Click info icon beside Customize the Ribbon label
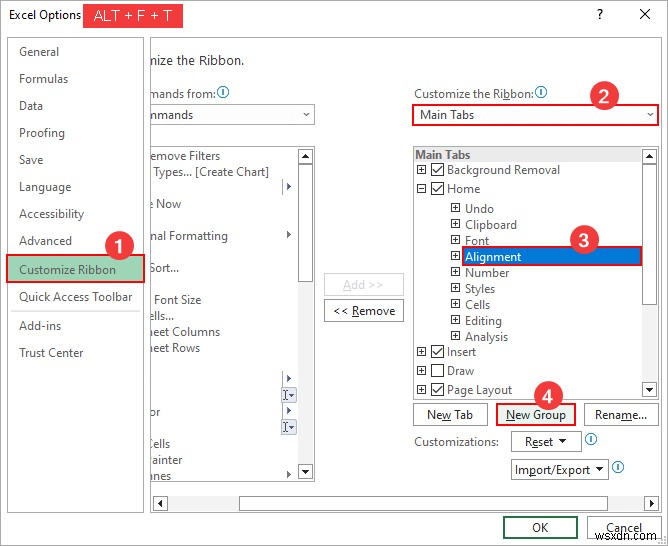Image resolution: width=668 pixels, height=546 pixels. [x=541, y=92]
